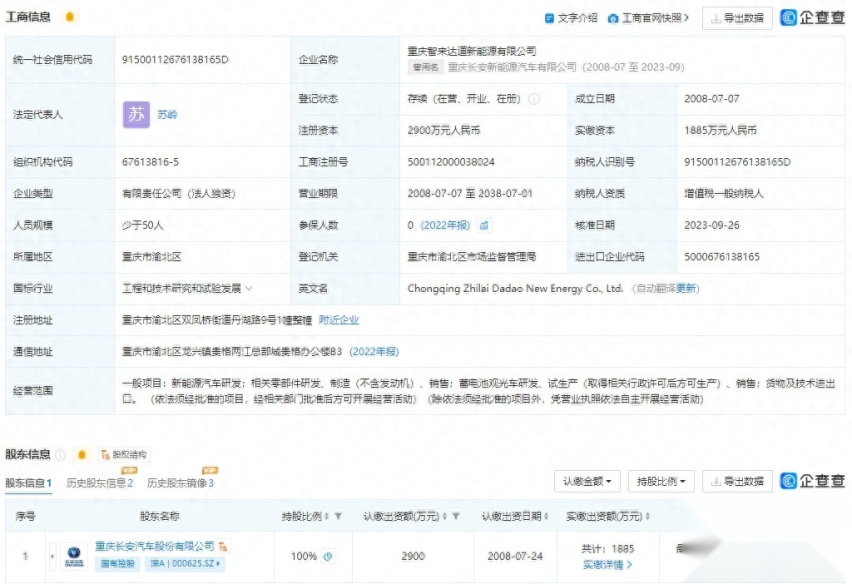Click paid-in capital 1885万元人民币
This screenshot has height=584, width=852.
(720, 130)
